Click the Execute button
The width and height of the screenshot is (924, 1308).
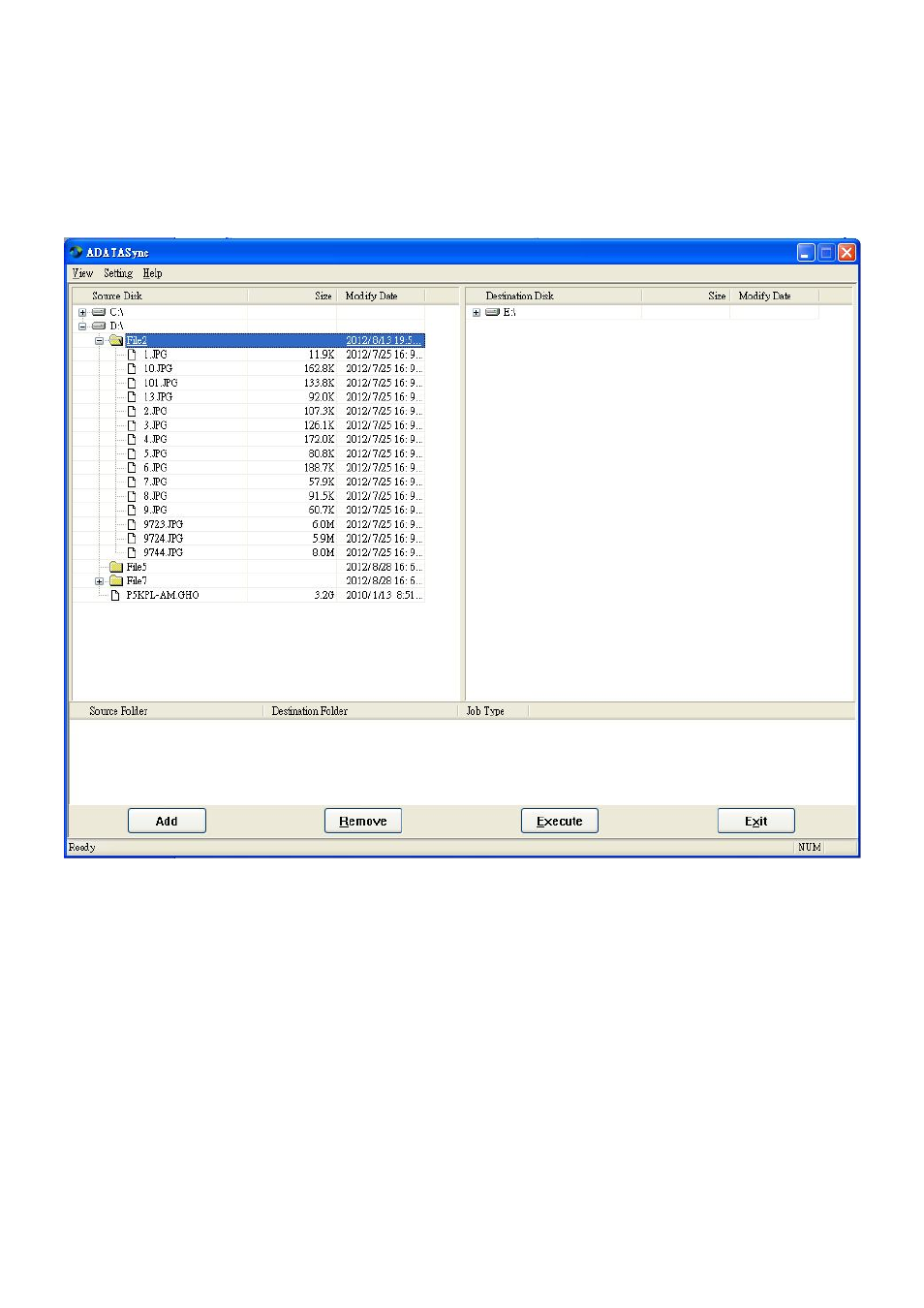pyautogui.click(x=560, y=821)
